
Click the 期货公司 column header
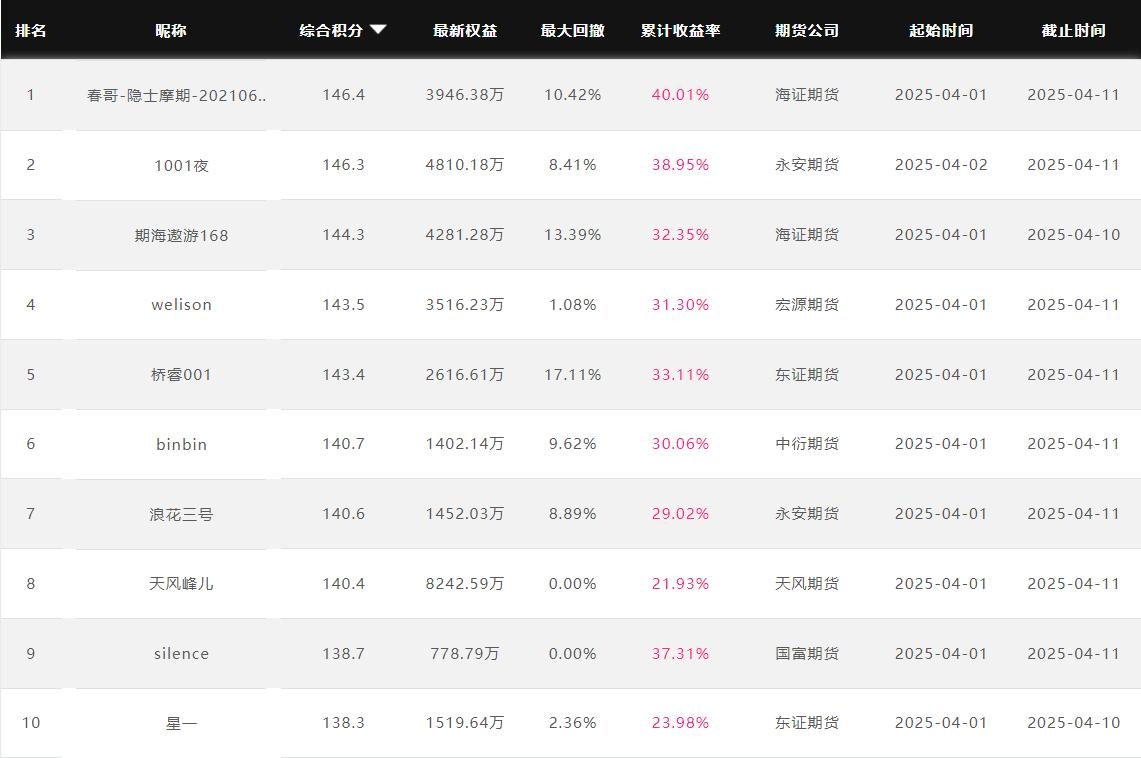coord(807,31)
